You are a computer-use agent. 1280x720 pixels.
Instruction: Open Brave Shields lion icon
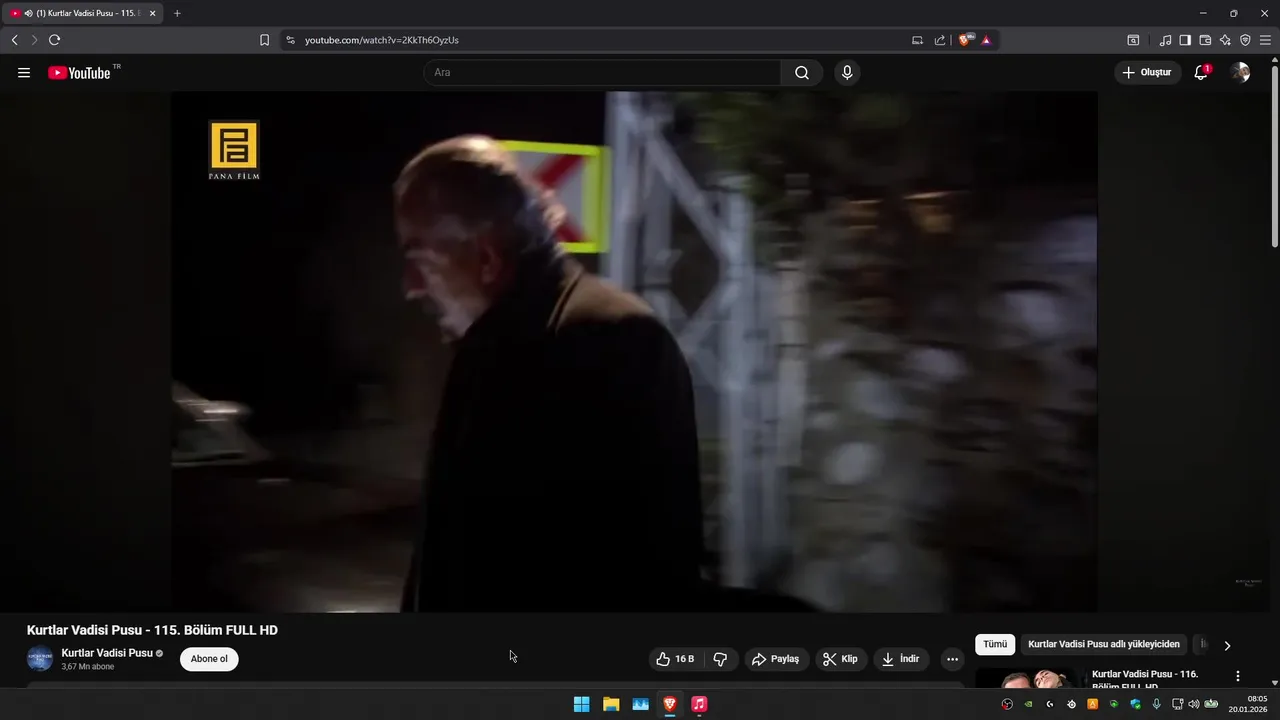pos(965,40)
